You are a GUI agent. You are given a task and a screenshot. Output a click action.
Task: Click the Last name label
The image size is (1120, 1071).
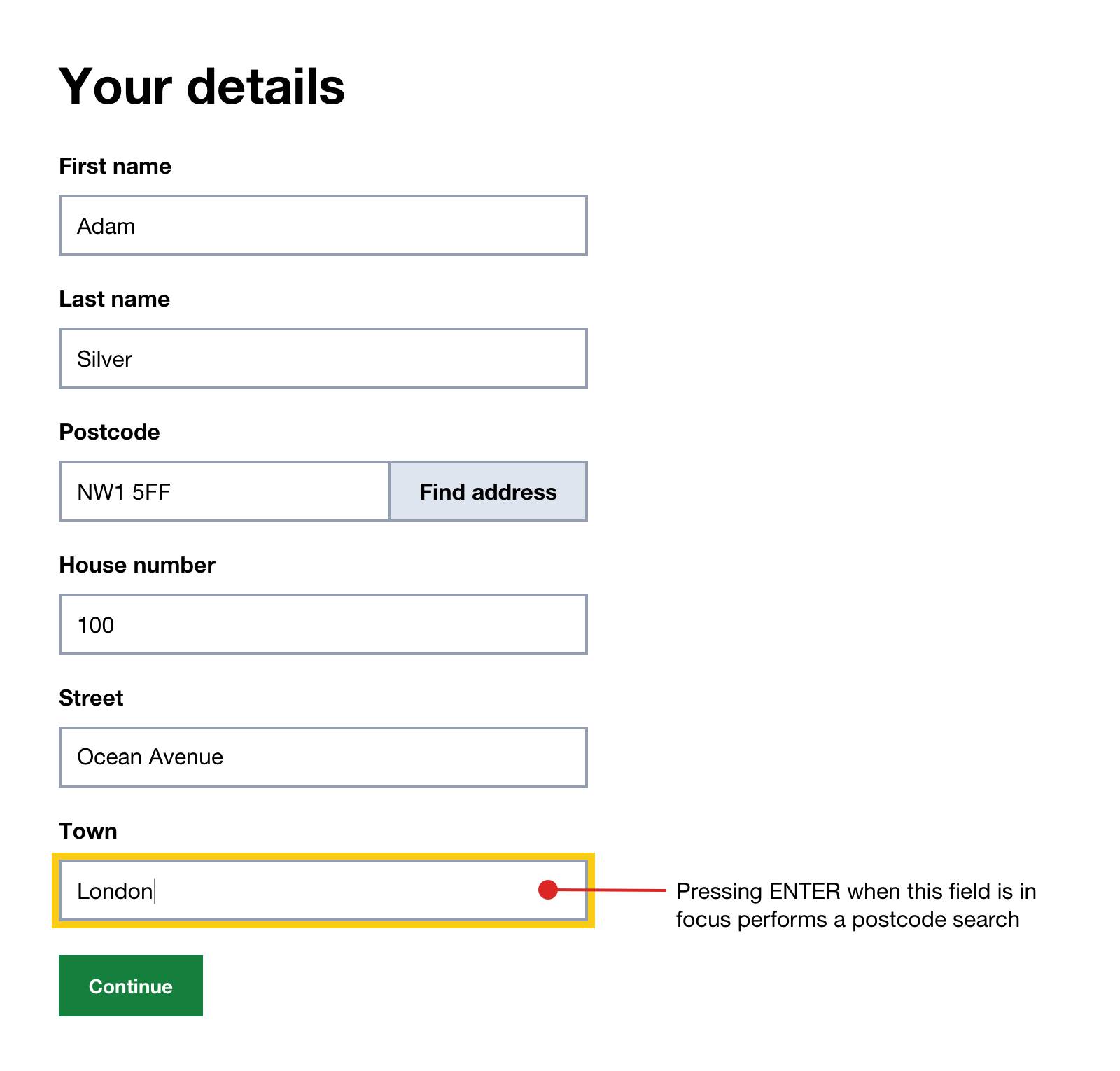pos(114,299)
